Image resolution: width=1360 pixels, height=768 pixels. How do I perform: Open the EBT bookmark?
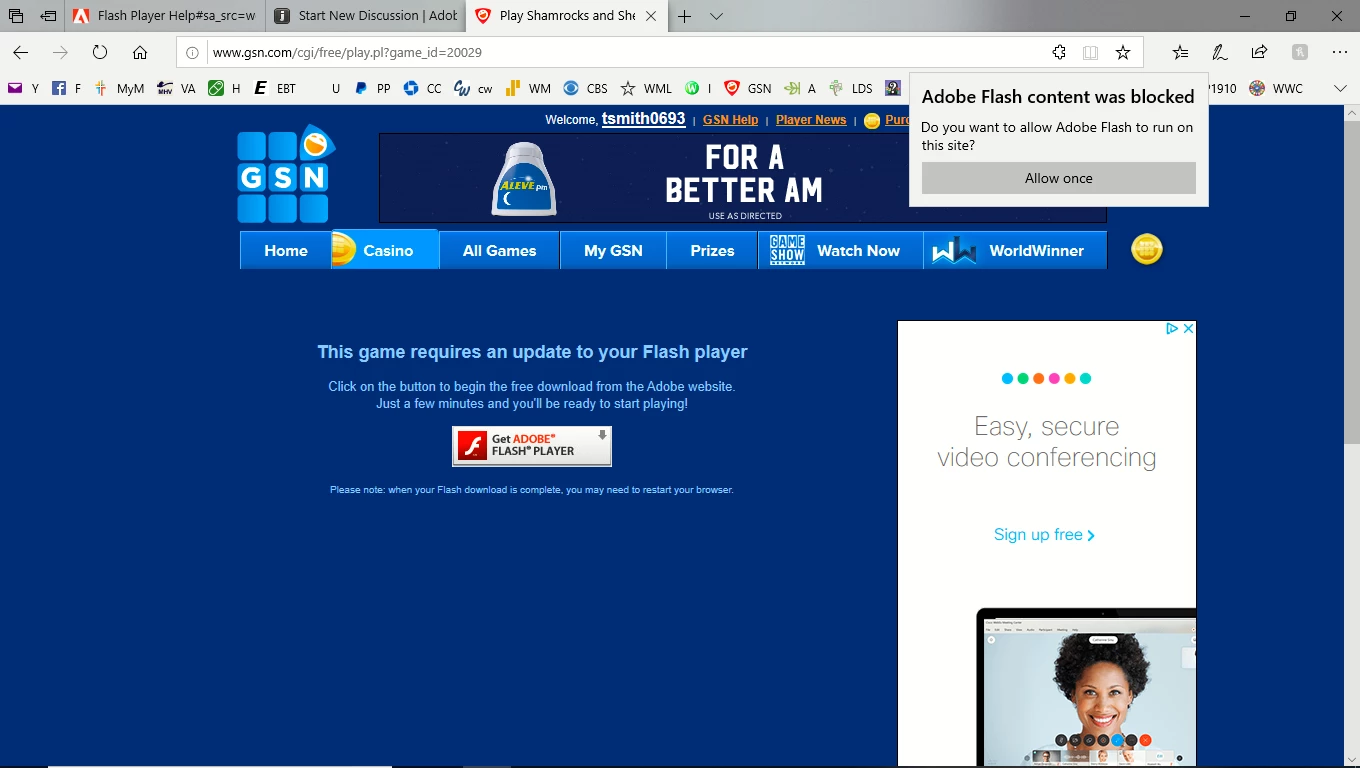[275, 88]
